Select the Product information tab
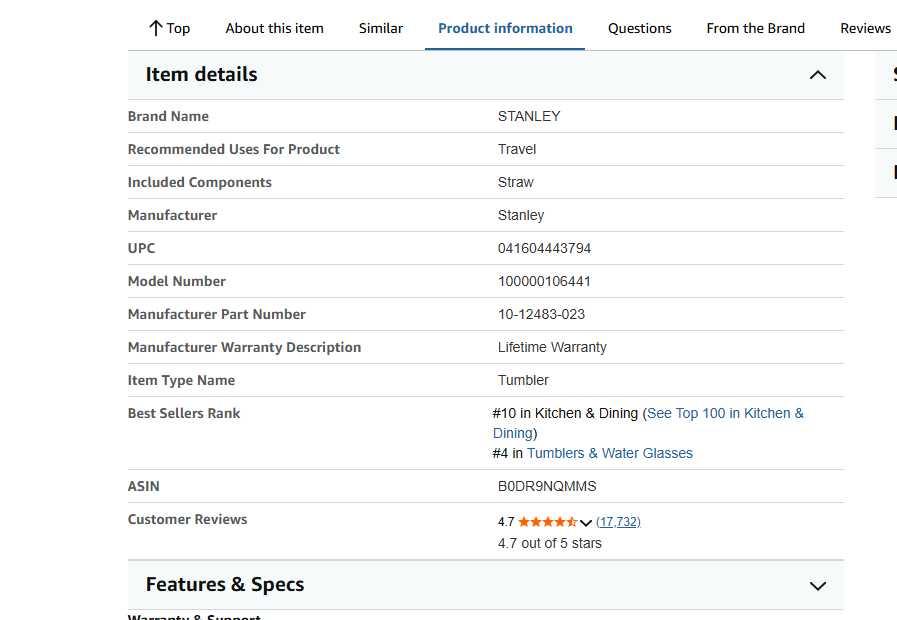The width and height of the screenshot is (897, 620). tap(505, 28)
